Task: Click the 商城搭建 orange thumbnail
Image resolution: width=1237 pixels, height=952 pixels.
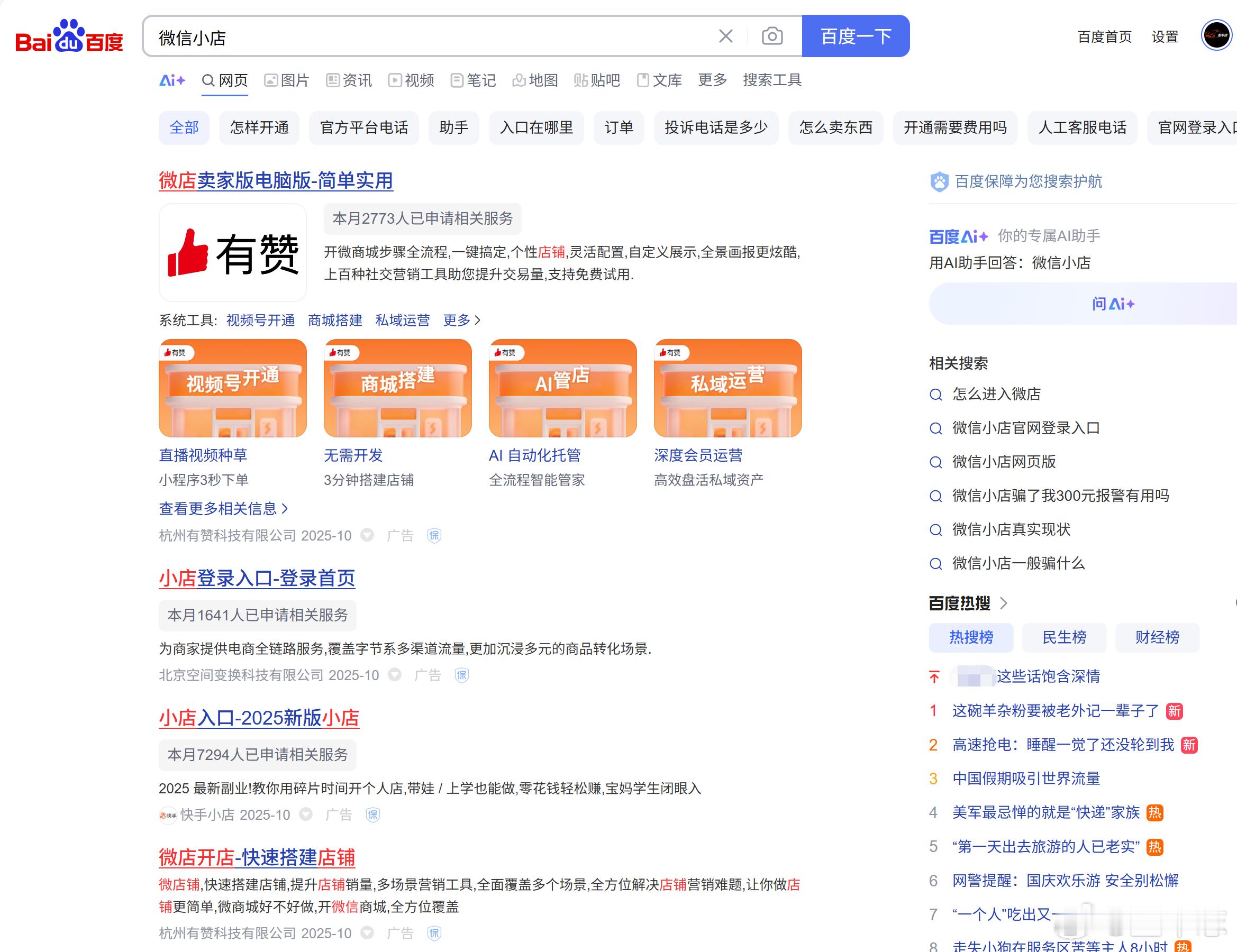Action: (x=398, y=388)
